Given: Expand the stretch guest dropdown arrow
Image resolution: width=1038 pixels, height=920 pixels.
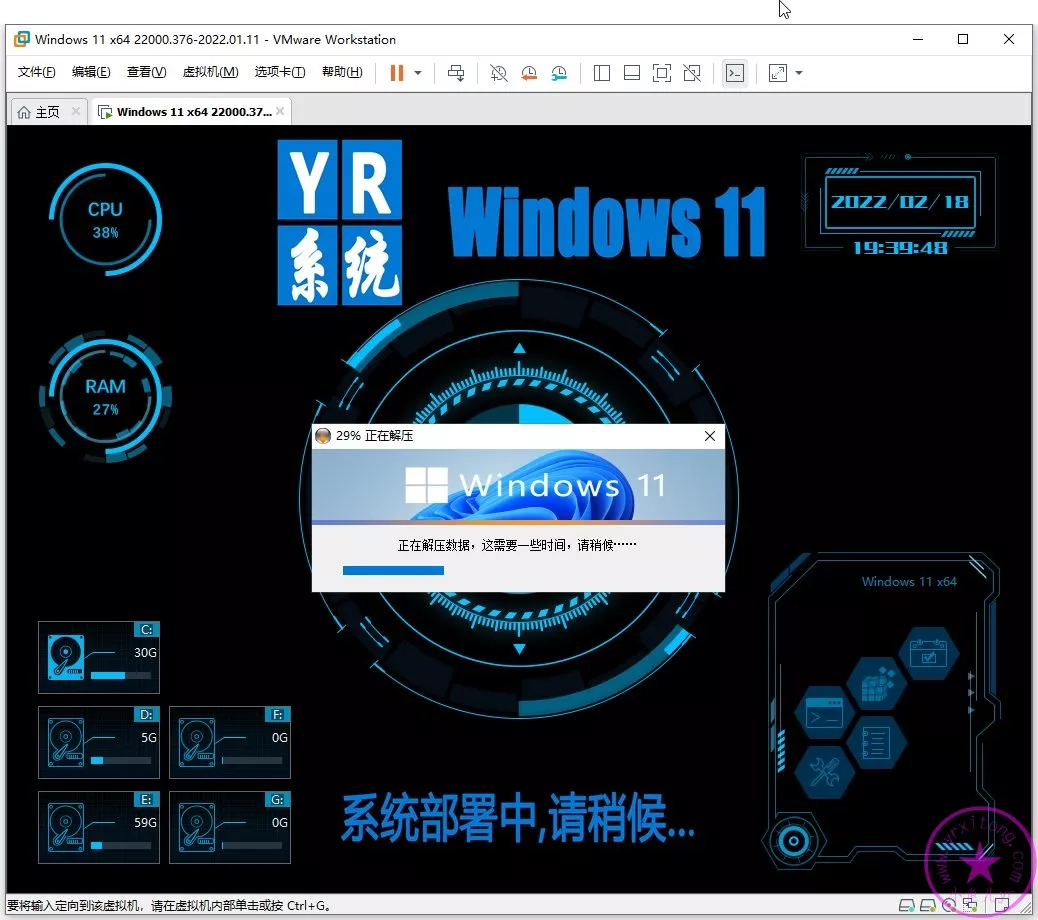Looking at the screenshot, I should pyautogui.click(x=799, y=73).
